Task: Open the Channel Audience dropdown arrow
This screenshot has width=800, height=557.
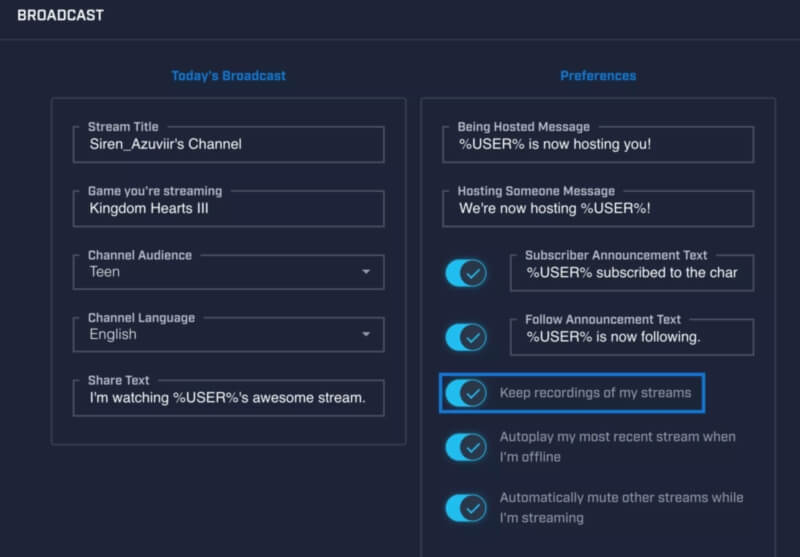Action: pos(366,272)
